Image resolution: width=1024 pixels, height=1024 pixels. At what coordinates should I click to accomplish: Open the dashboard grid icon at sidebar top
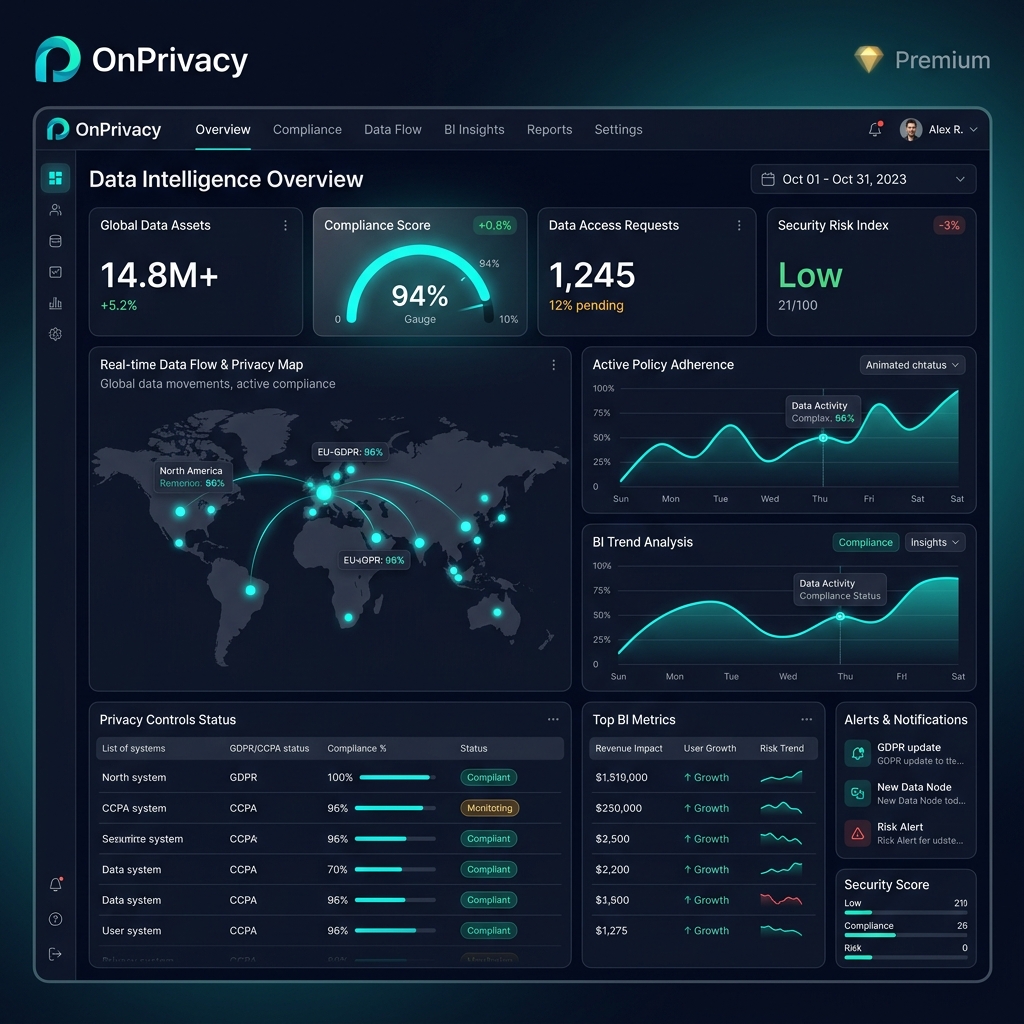point(55,177)
